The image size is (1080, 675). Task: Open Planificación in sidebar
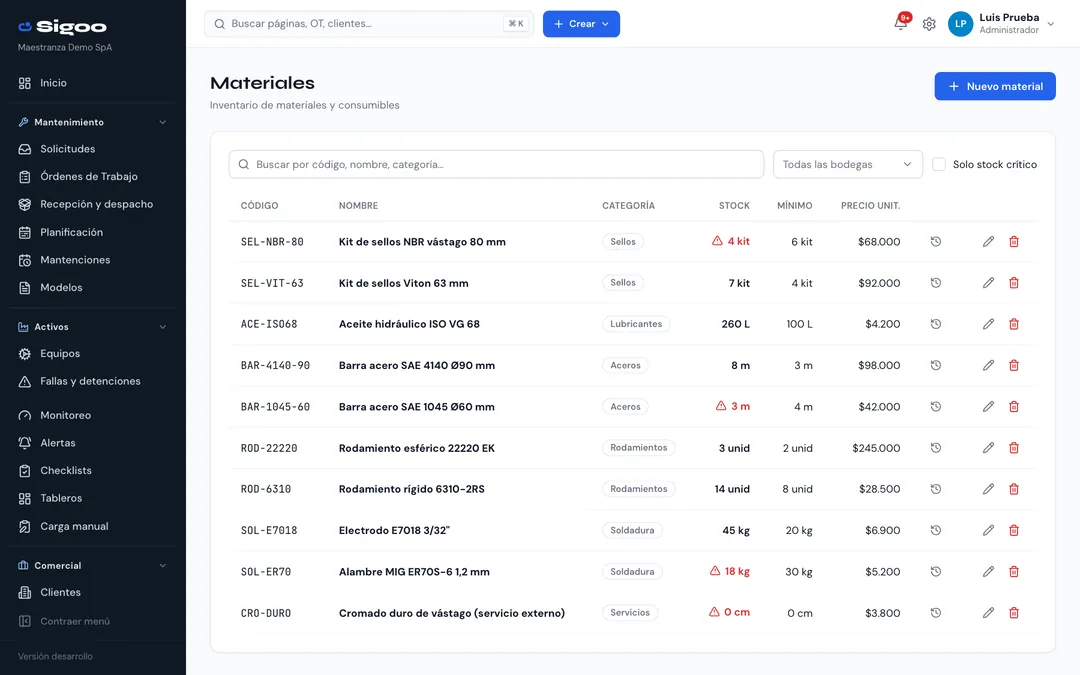coord(93,232)
